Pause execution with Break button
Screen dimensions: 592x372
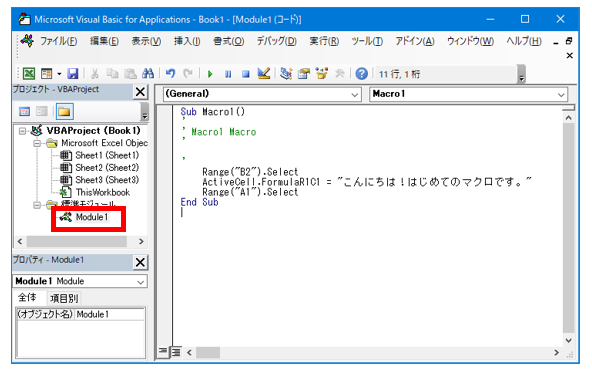pos(228,74)
